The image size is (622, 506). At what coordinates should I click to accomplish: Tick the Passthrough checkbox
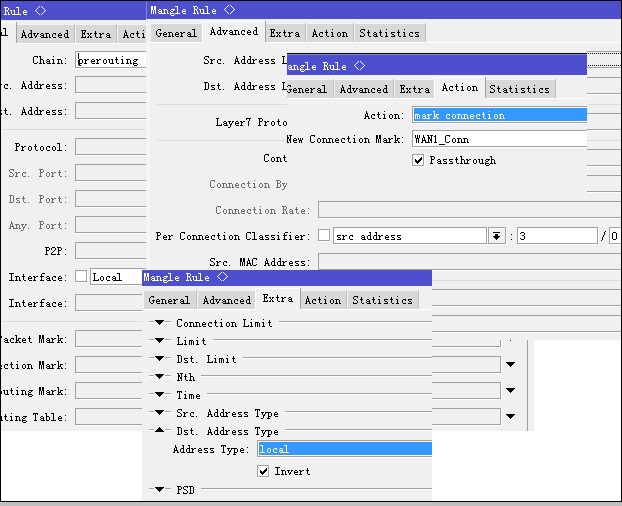[x=418, y=160]
